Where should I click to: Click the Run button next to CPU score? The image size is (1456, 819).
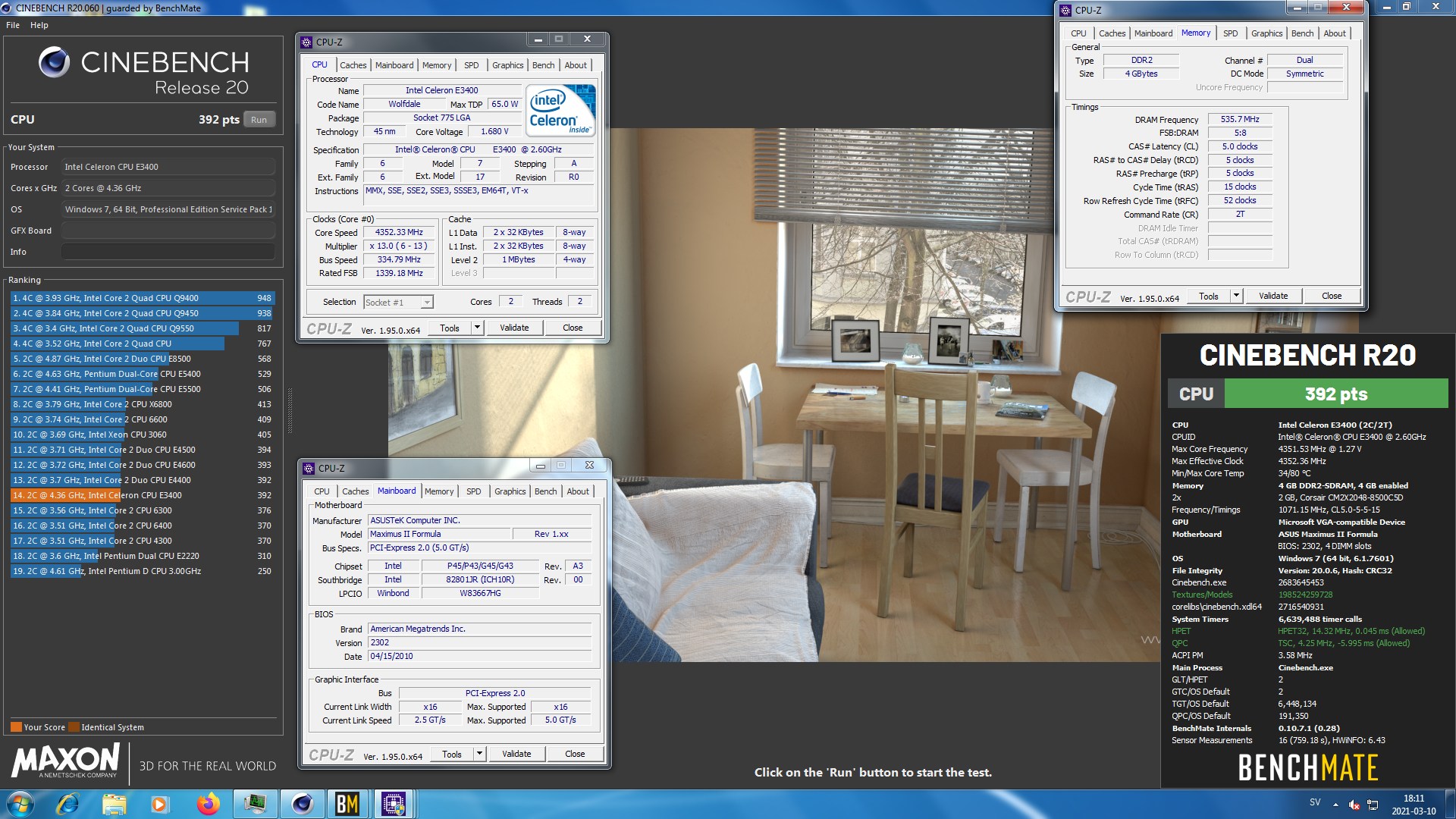point(259,120)
